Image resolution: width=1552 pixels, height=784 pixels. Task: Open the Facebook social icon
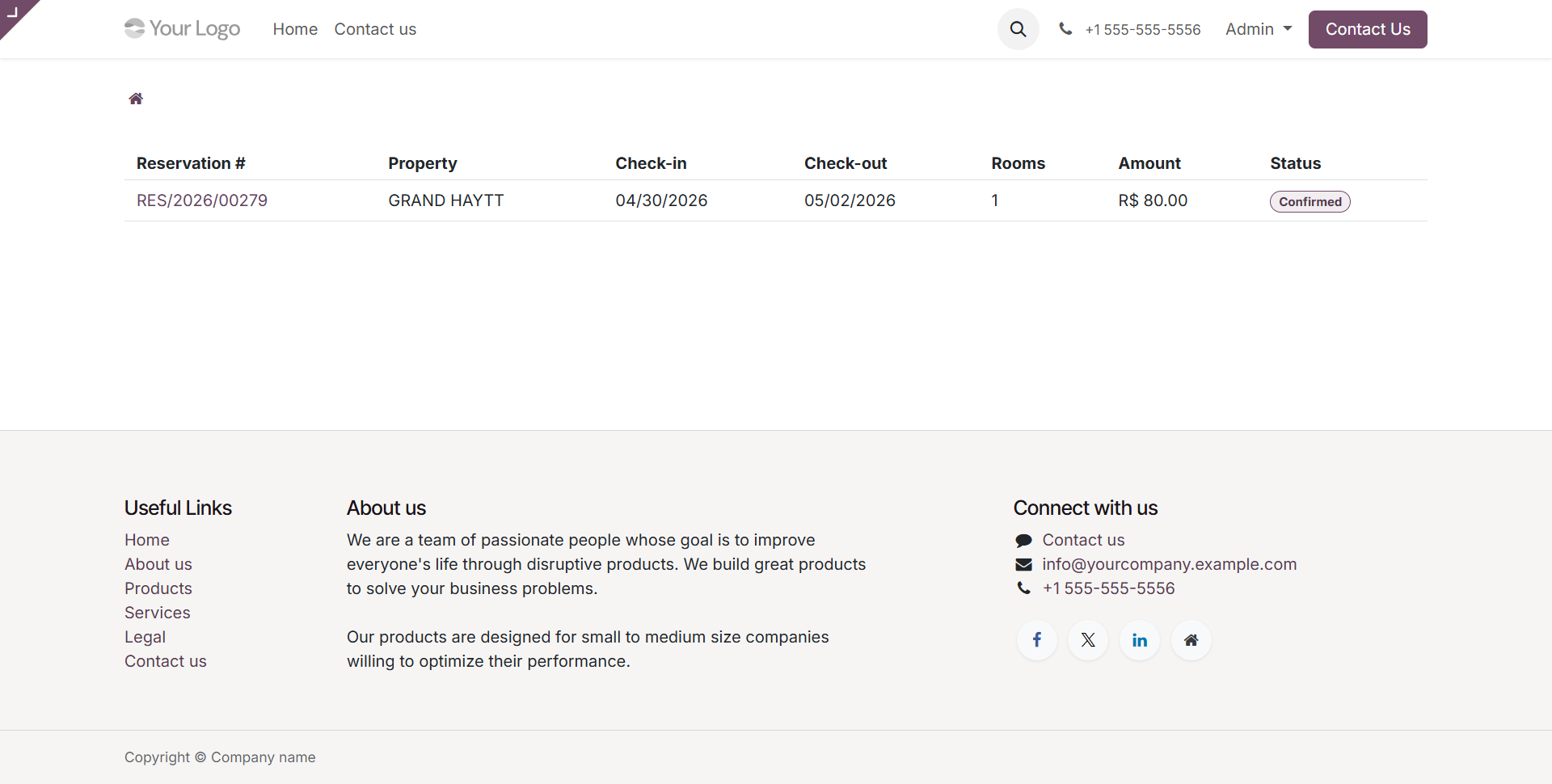point(1037,640)
